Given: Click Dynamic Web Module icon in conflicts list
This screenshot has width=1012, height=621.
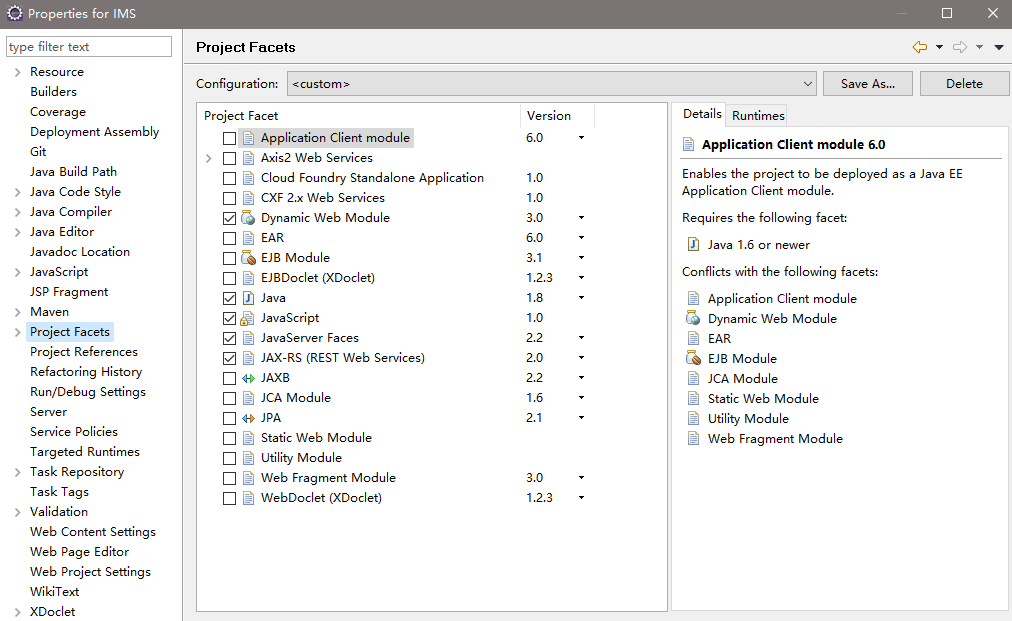Looking at the screenshot, I should click(x=693, y=318).
